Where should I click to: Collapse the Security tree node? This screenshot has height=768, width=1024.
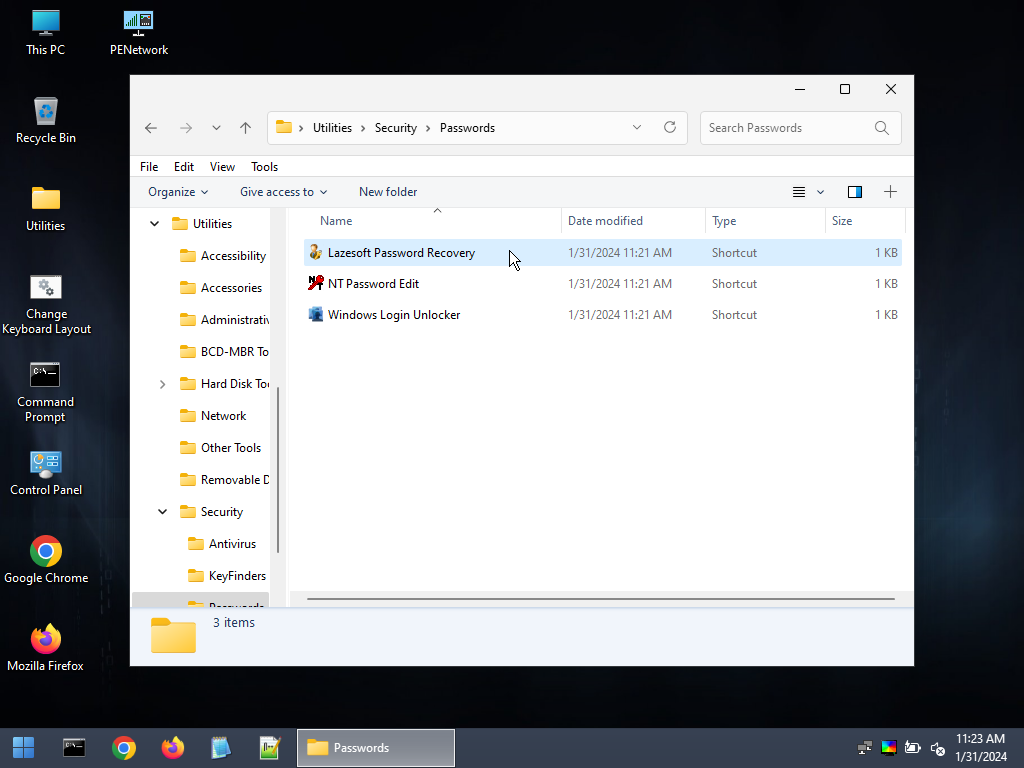pos(163,512)
